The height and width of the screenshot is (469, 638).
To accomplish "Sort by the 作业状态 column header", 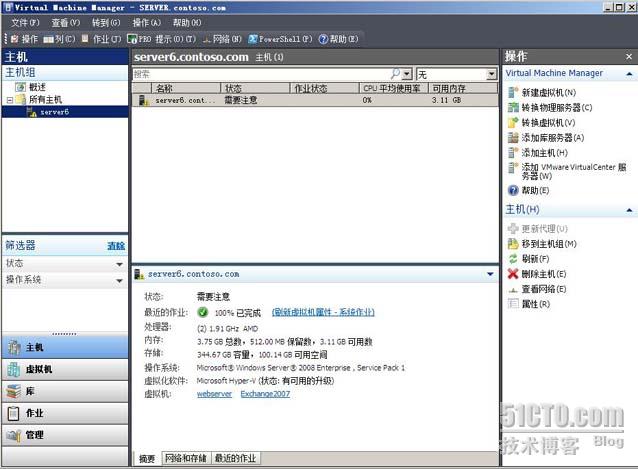I will [324, 88].
